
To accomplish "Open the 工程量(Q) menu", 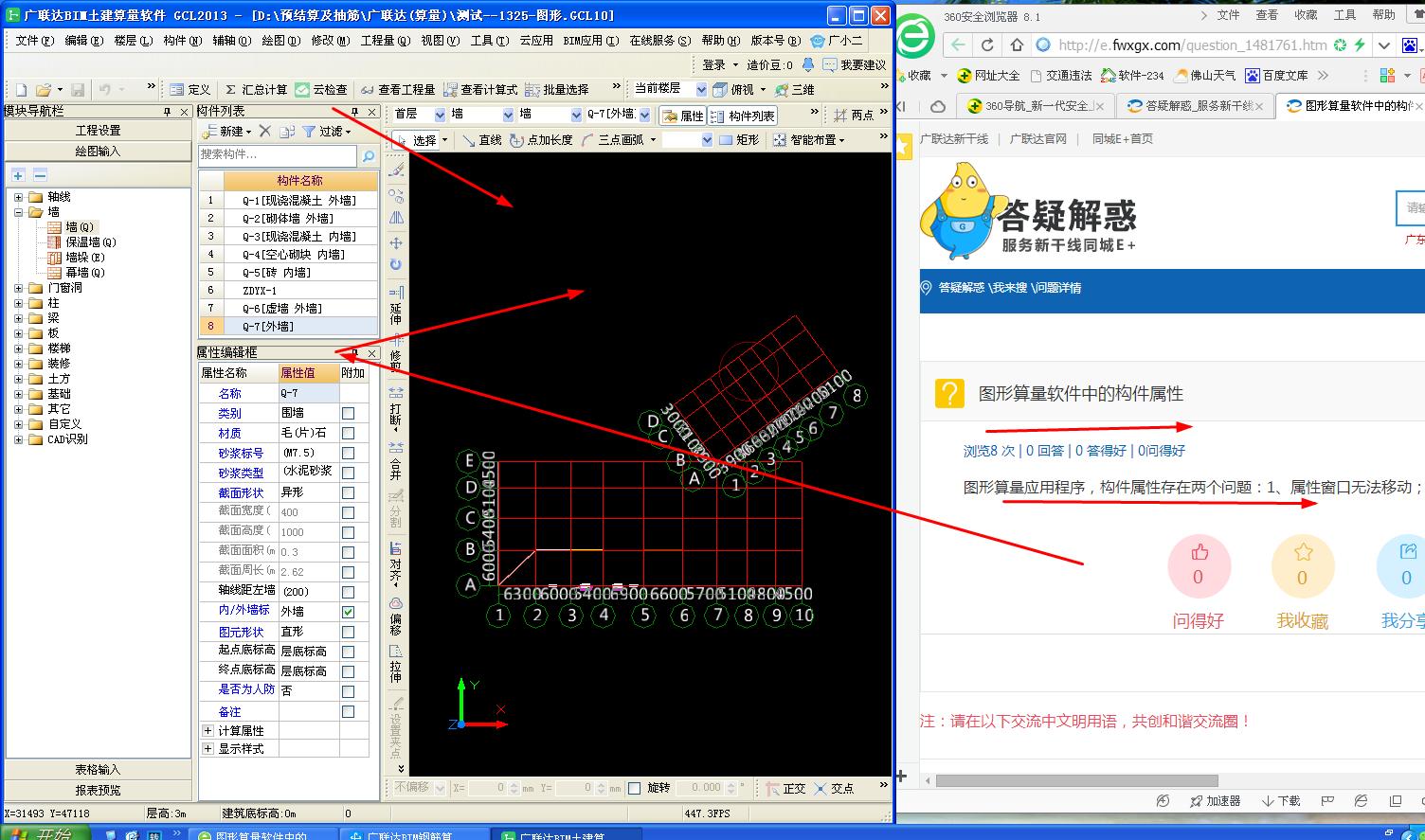I will pos(386,41).
